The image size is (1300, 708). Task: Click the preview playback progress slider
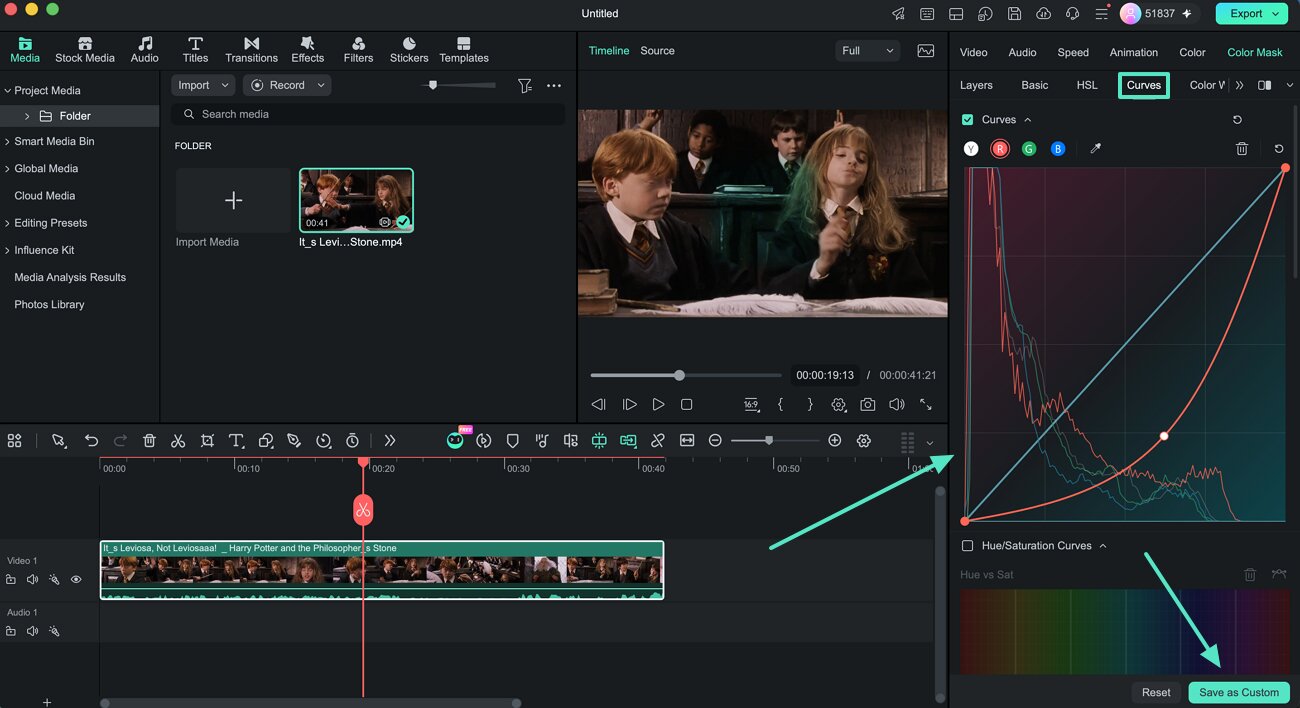coord(685,375)
